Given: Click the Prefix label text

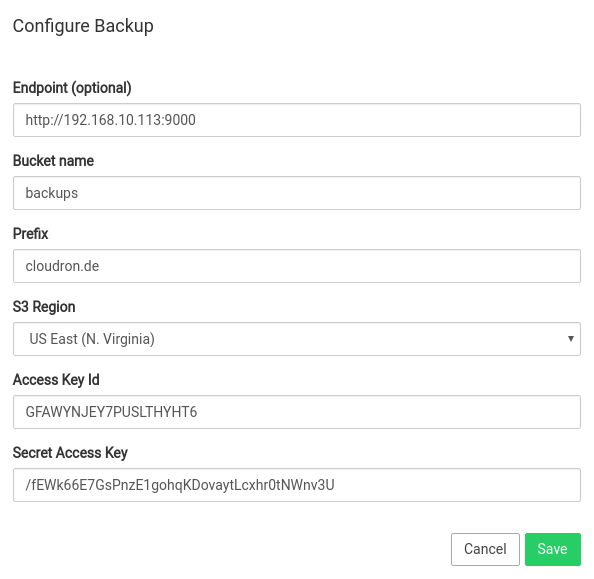Looking at the screenshot, I should (31, 233).
